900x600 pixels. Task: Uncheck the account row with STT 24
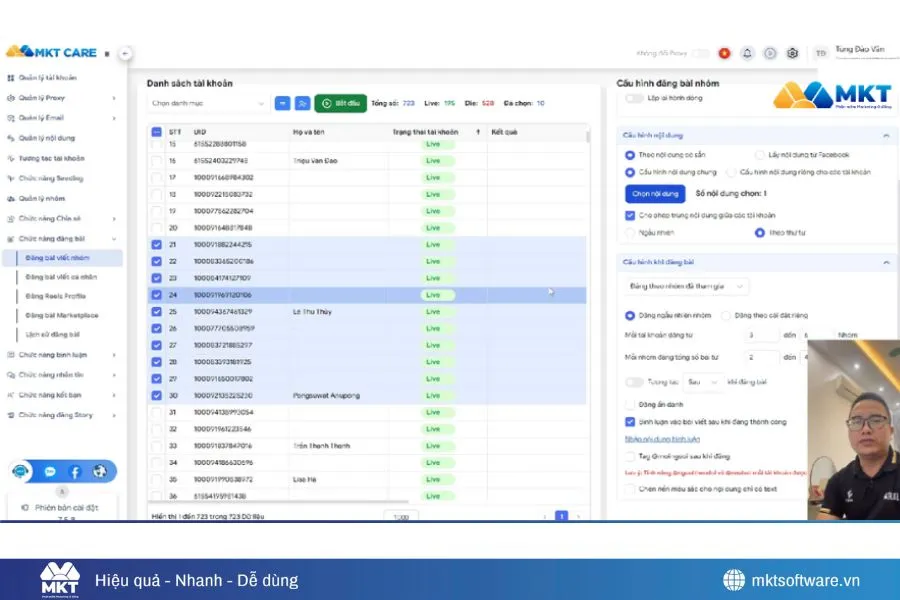point(156,295)
